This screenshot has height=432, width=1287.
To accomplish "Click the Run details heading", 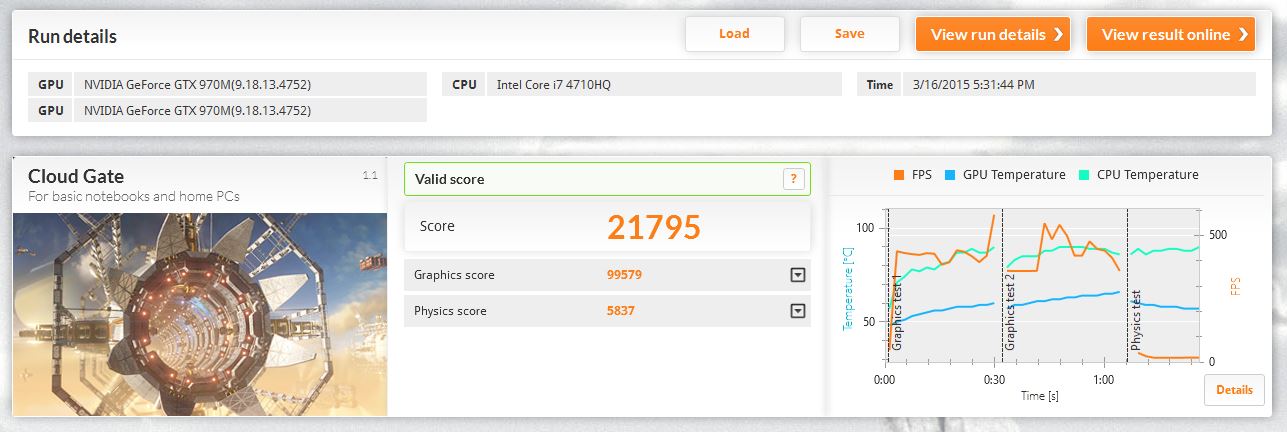I will (x=72, y=37).
